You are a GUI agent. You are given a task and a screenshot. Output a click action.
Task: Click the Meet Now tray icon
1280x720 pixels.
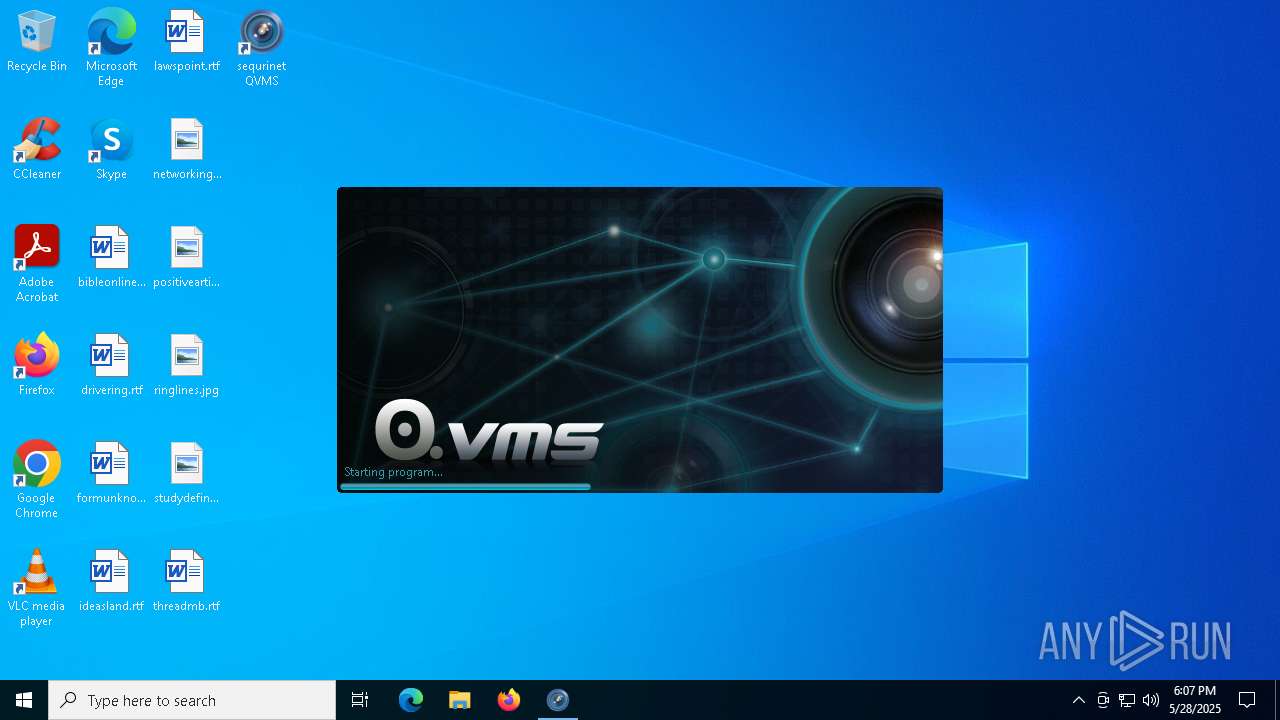tap(1103, 700)
